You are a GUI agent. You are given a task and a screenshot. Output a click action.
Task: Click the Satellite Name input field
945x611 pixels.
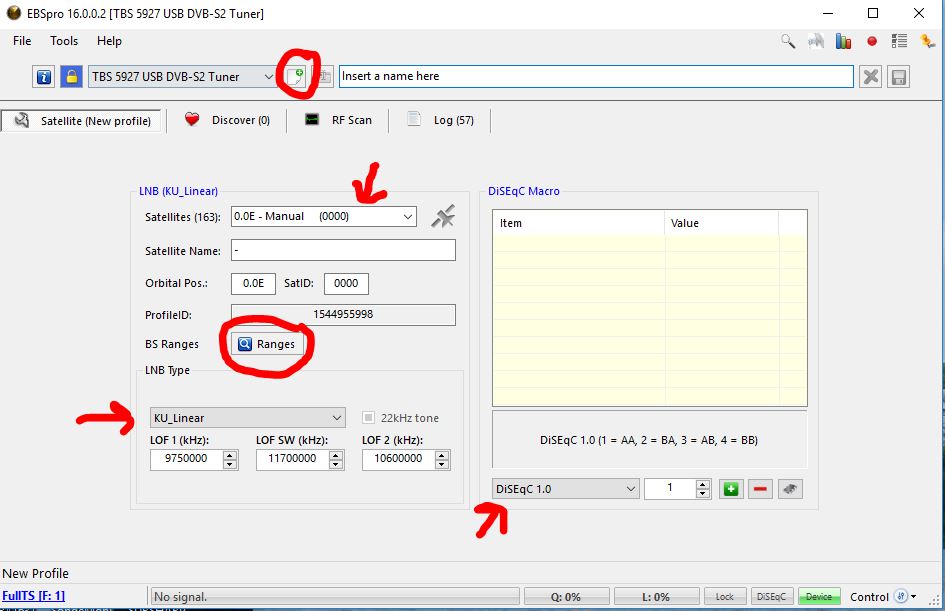[343, 250]
